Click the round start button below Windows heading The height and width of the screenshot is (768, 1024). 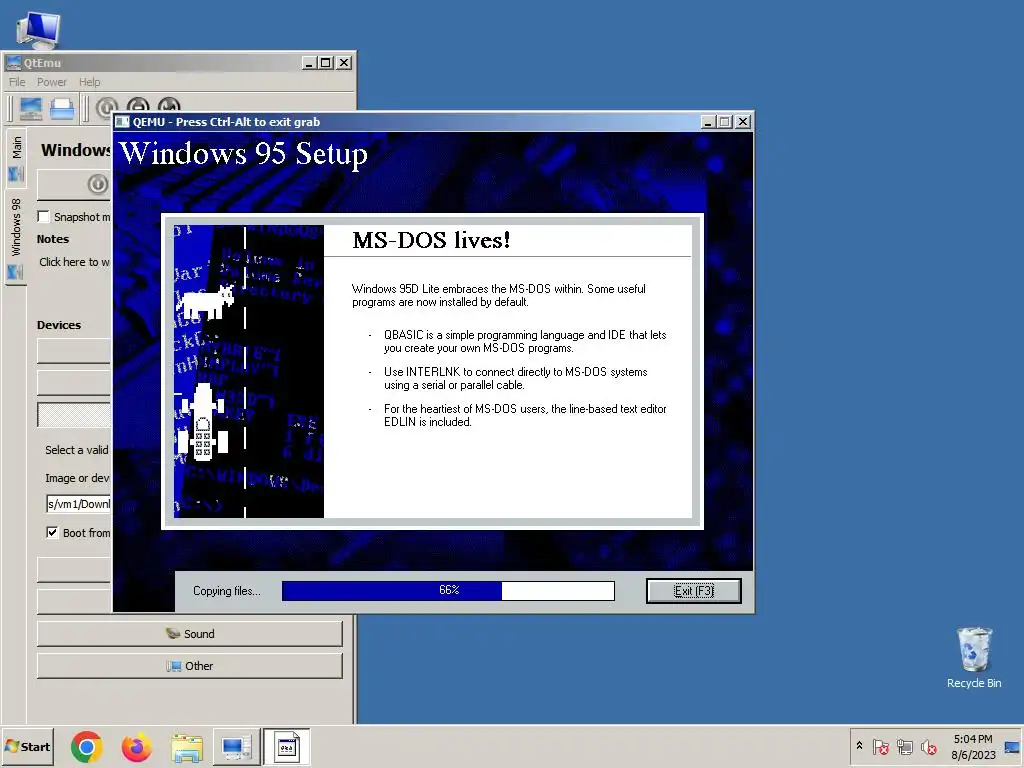pos(98,184)
